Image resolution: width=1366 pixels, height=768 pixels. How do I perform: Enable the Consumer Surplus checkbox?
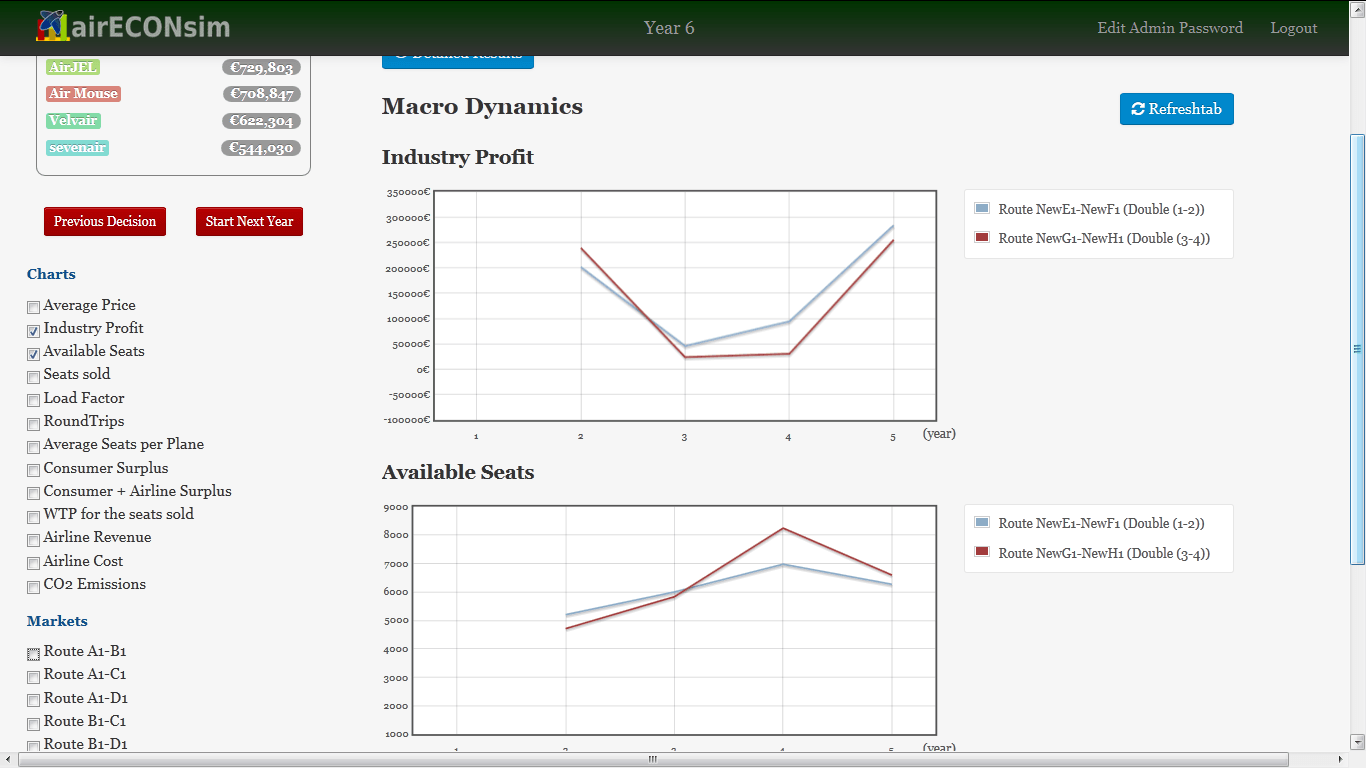[x=33, y=470]
